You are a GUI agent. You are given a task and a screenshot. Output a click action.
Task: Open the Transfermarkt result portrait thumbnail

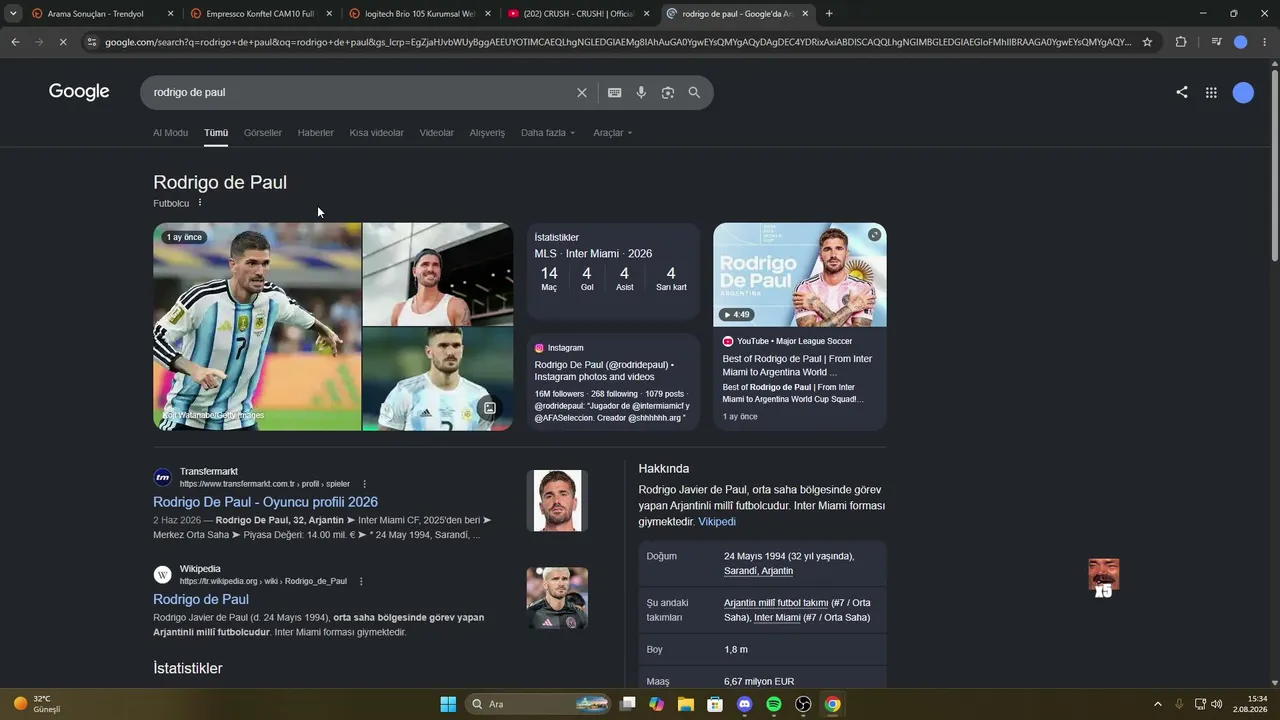pyautogui.click(x=557, y=501)
